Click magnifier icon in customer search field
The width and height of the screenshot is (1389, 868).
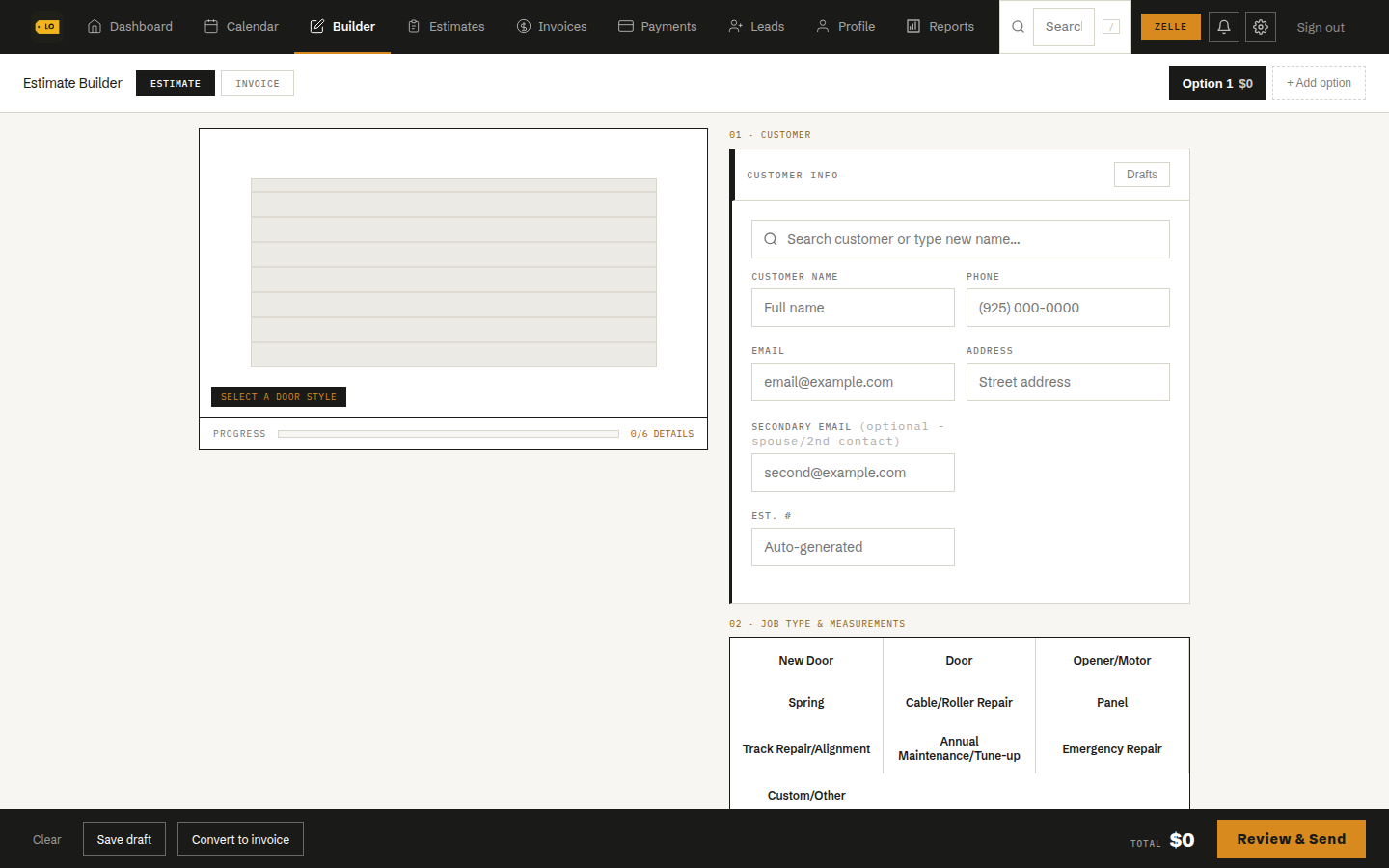[771, 239]
